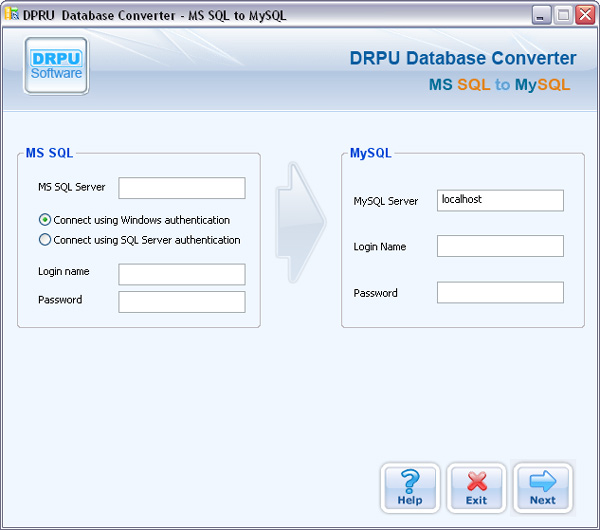This screenshot has height=530, width=600.
Task: Click the 'MySQL Server' label
Action: pyautogui.click(x=386, y=201)
